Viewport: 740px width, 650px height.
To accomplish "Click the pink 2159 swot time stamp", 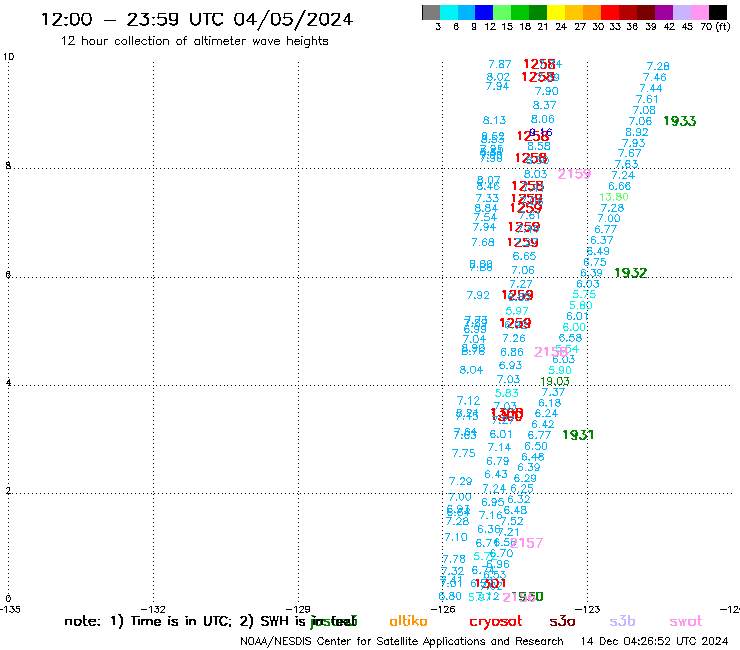I will [x=574, y=174].
